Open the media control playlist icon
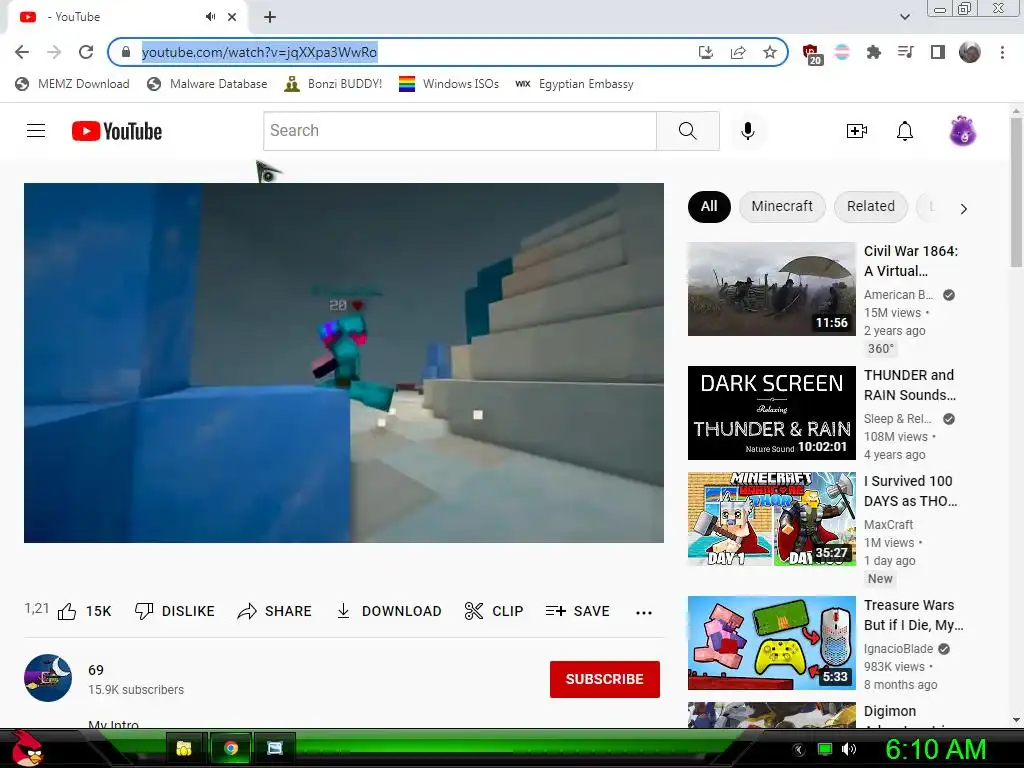The height and width of the screenshot is (768, 1024). [x=906, y=52]
